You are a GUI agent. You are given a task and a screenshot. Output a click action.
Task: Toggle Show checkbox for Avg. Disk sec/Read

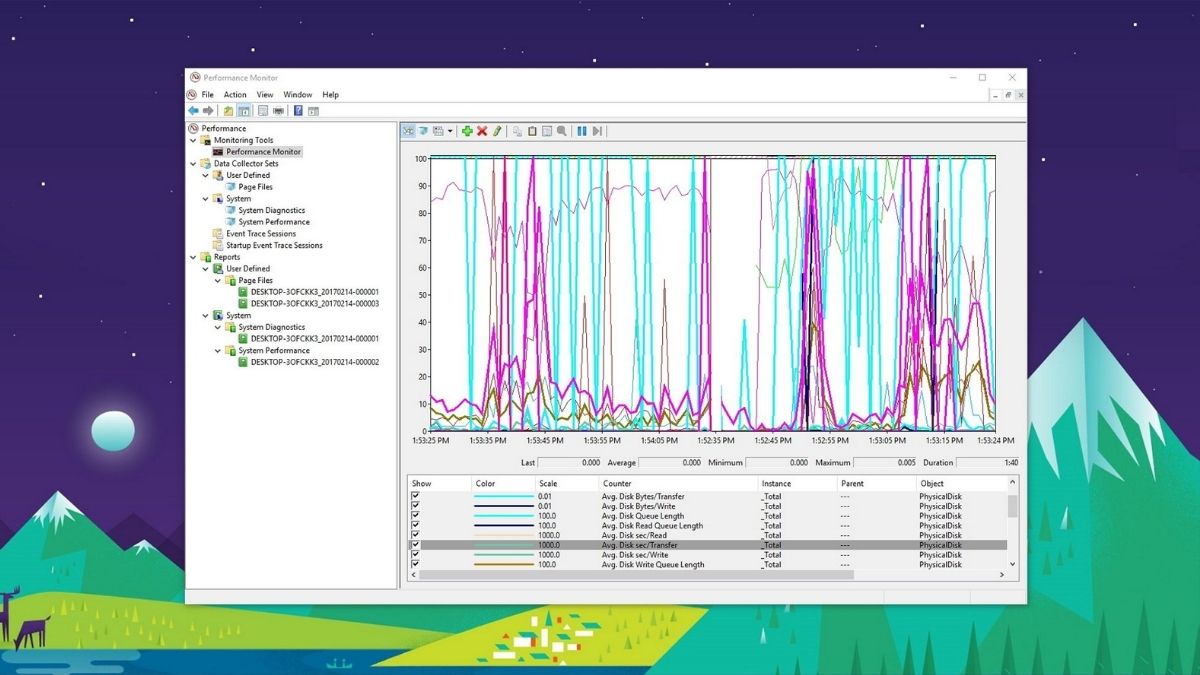(416, 536)
